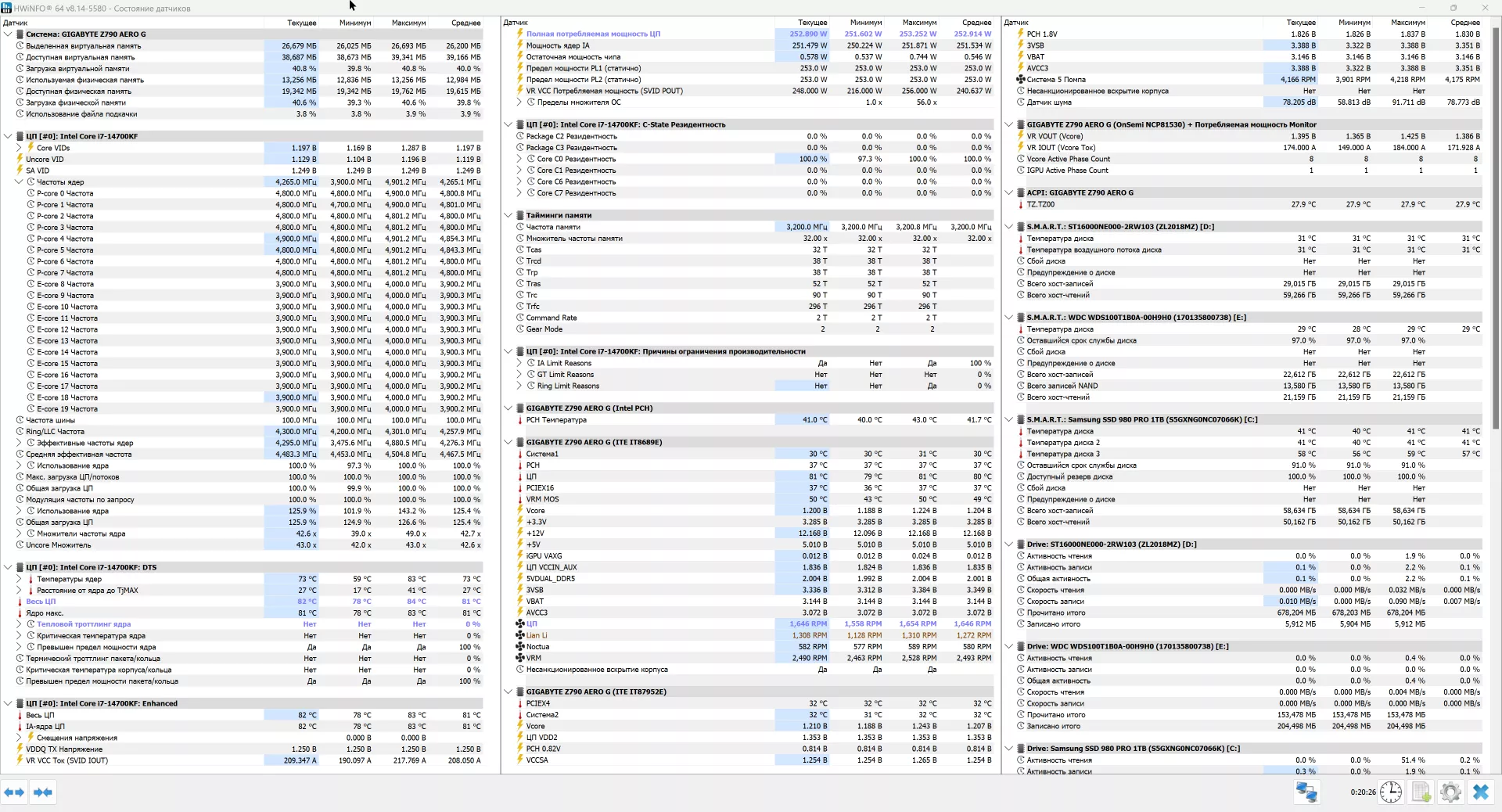
Task: Expand IA Limit Reasons
Action: 519,363
